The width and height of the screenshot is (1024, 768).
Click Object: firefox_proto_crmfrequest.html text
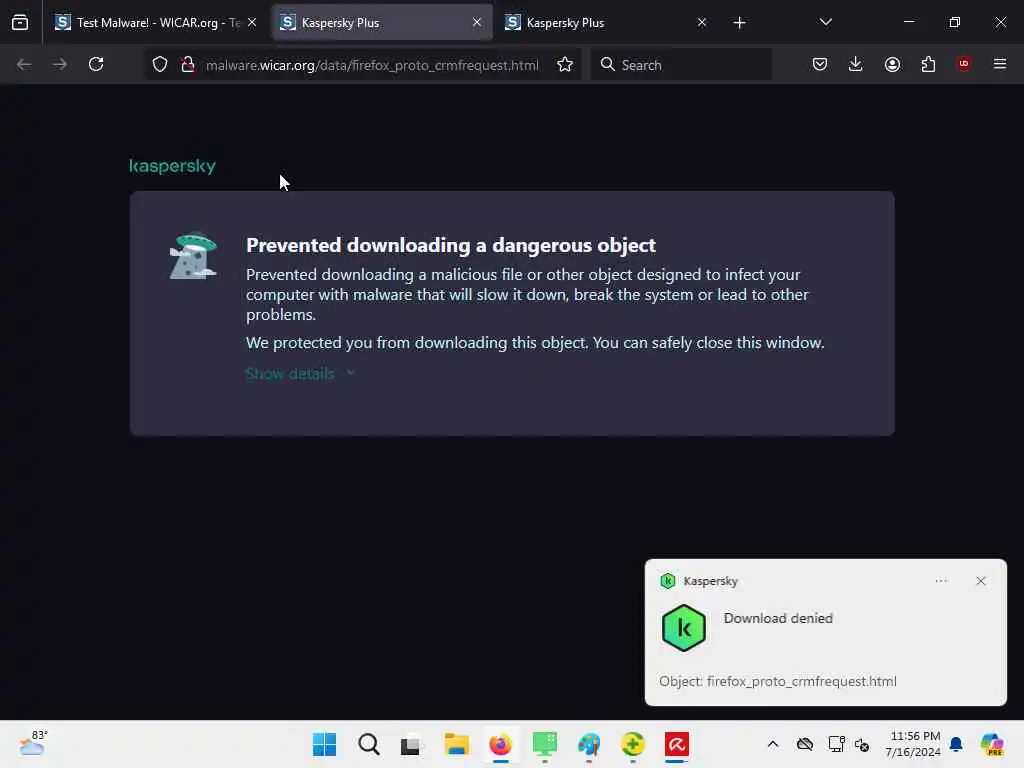777,681
